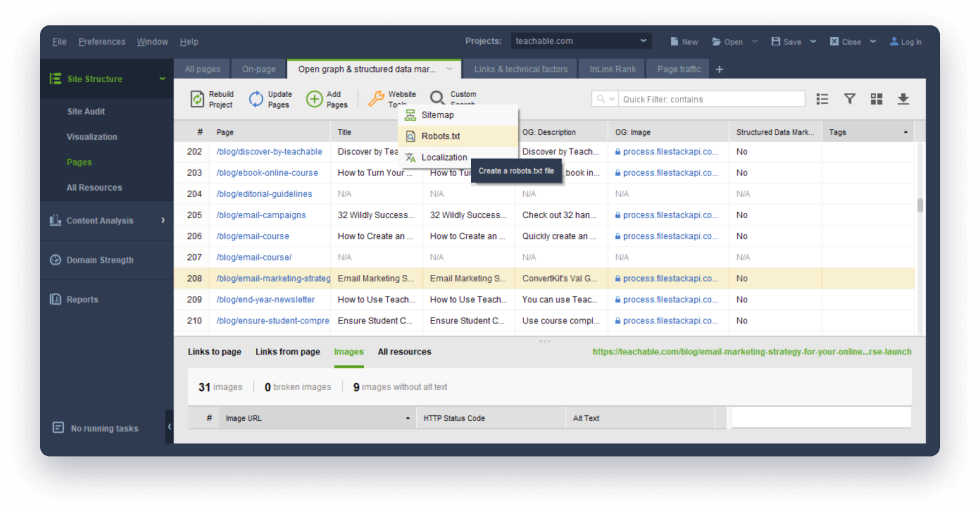980x512 pixels.
Task: Go to All Resources in sidebar
Action: coord(94,187)
